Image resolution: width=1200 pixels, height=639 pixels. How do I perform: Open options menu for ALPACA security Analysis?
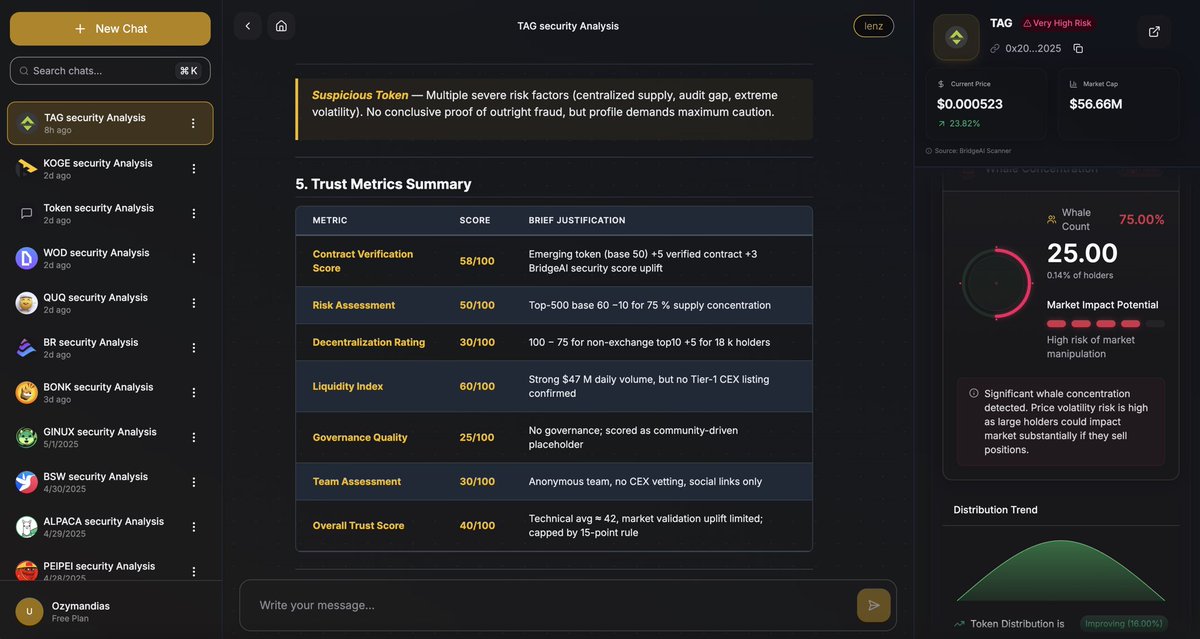pyautogui.click(x=193, y=526)
